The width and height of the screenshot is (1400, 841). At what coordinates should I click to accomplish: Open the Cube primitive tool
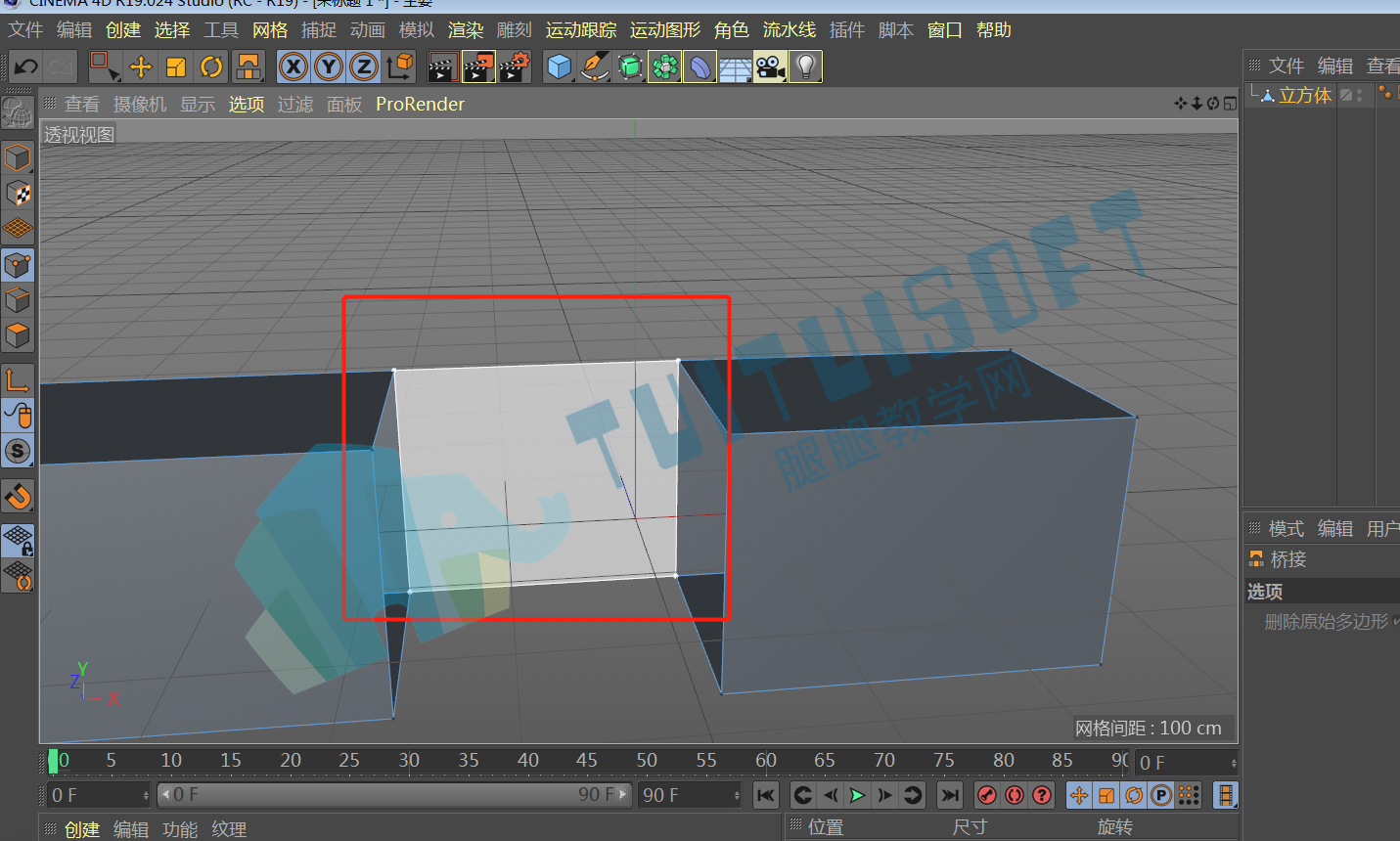[x=559, y=66]
